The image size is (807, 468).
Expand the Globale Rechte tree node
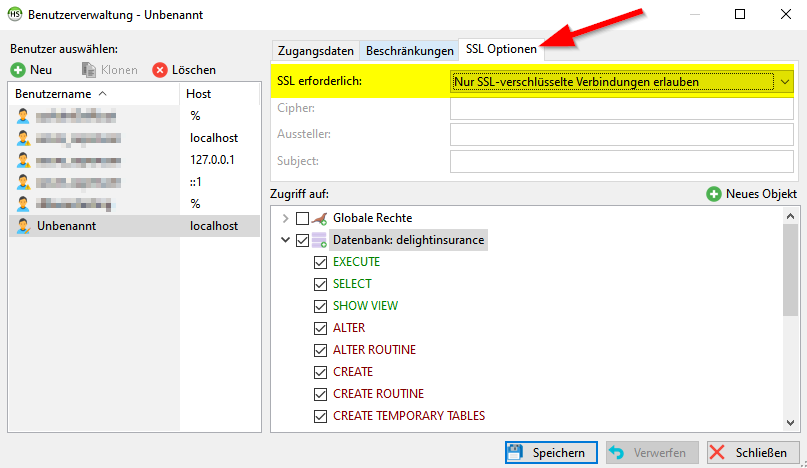click(286, 218)
